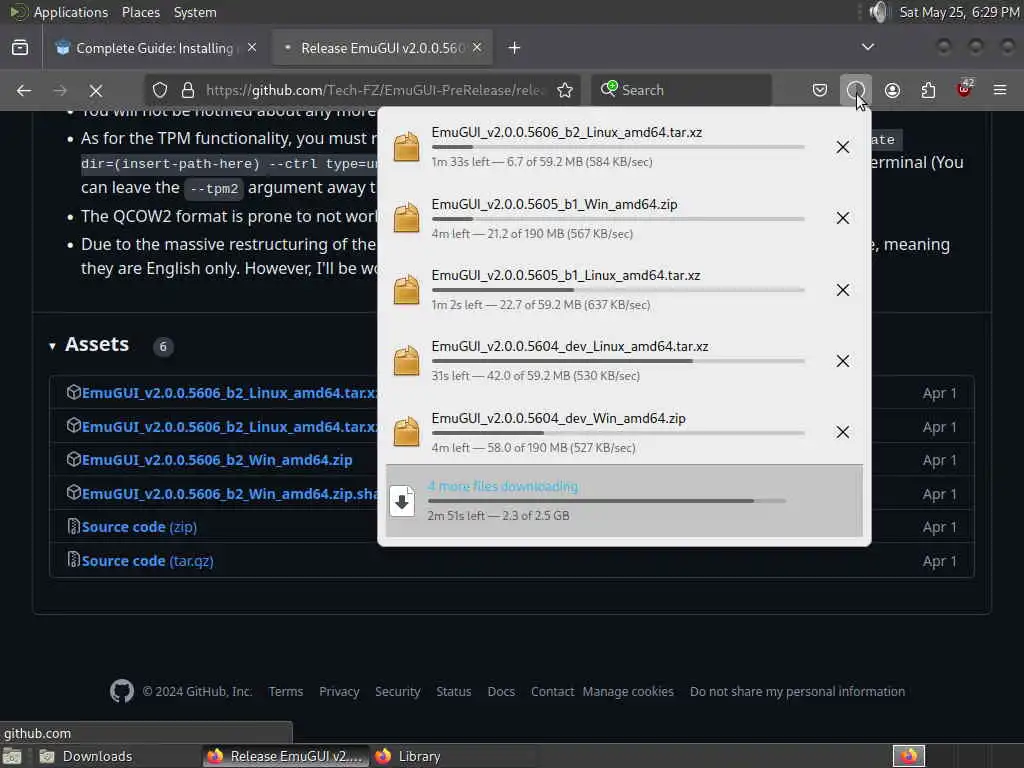Click the uBlock extension icon with badge

pyautogui.click(x=965, y=89)
